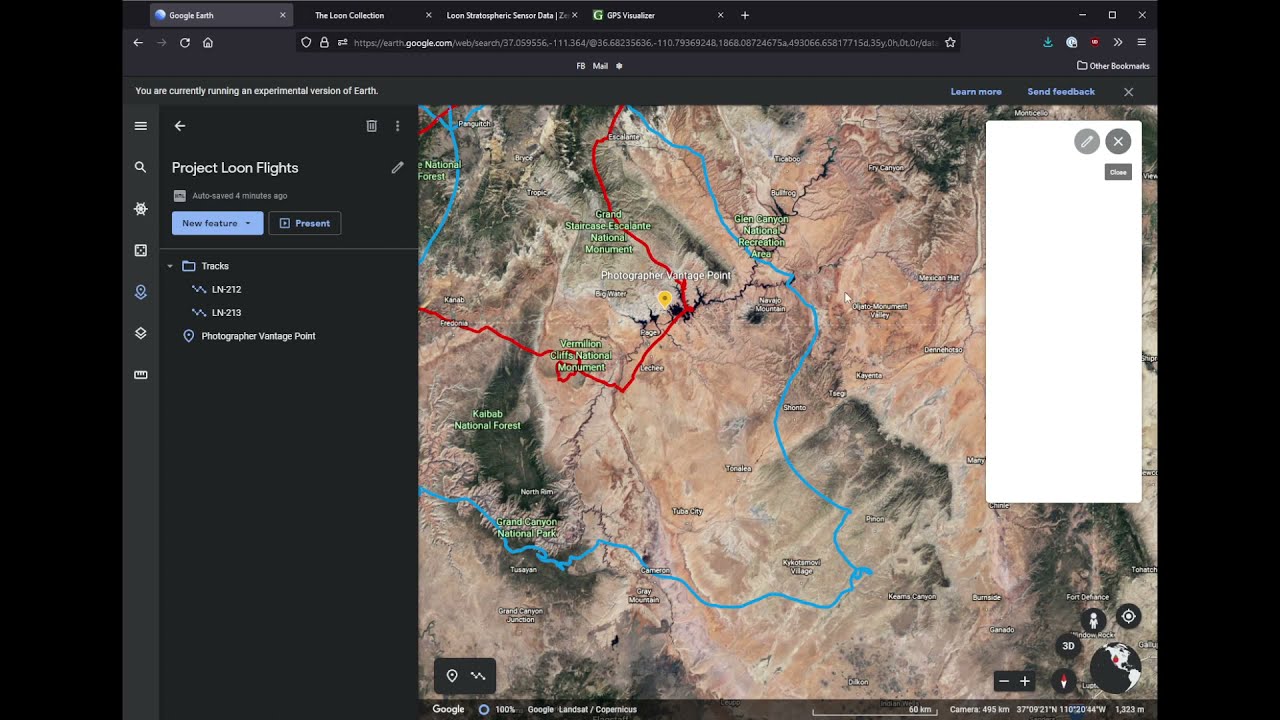Click yellow Photographer Vantage Point placemark
The width and height of the screenshot is (1280, 720).
664,298
